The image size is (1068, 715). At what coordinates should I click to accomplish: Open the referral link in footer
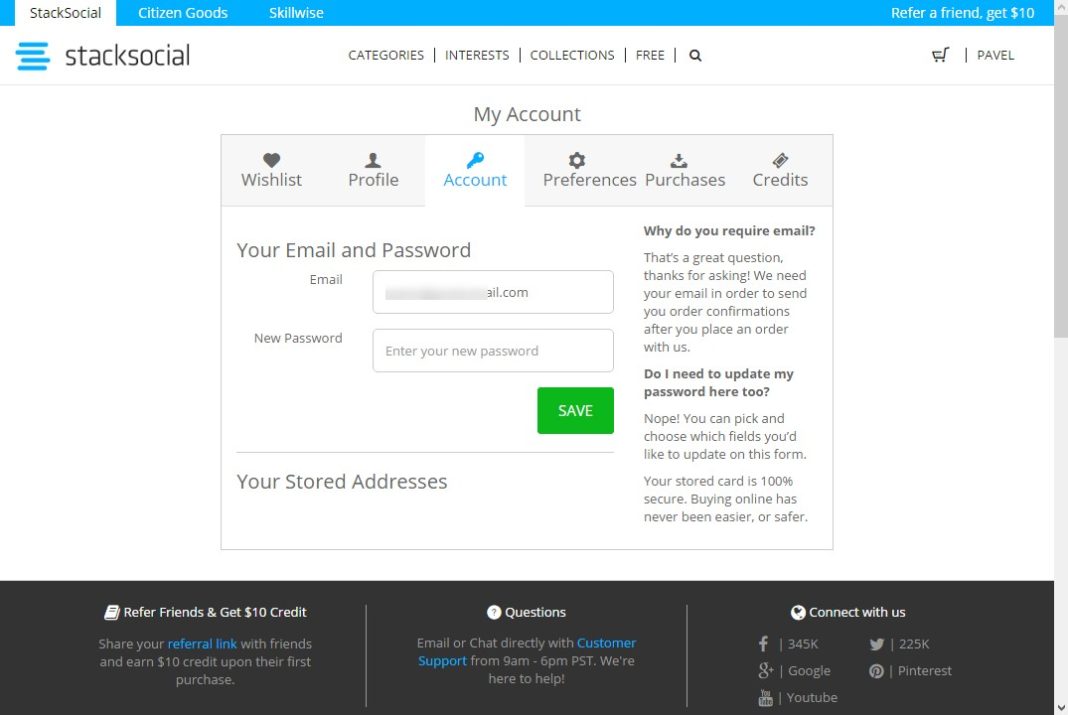(x=202, y=644)
